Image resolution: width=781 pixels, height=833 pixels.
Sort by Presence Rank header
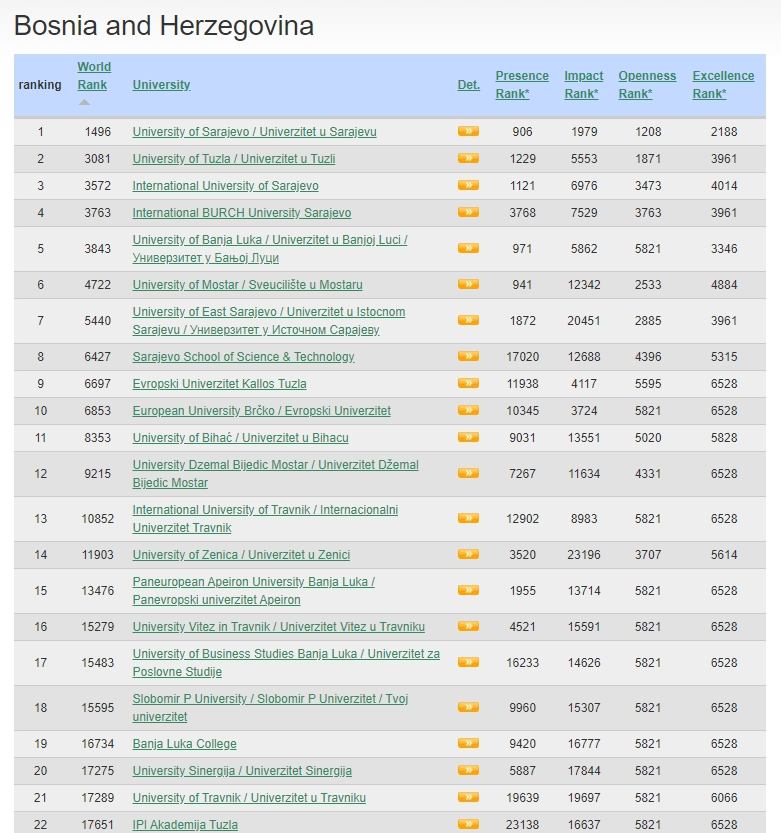[x=522, y=84]
